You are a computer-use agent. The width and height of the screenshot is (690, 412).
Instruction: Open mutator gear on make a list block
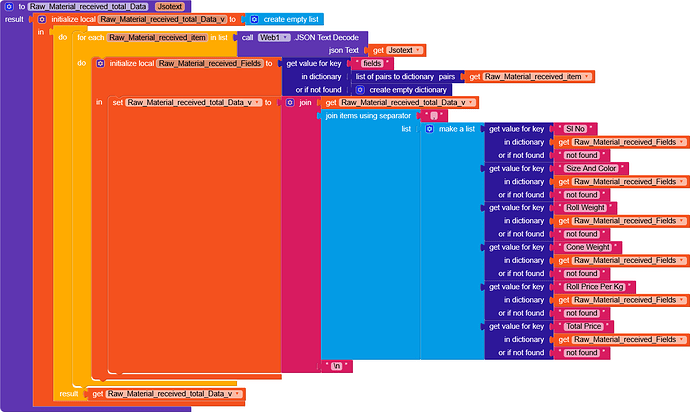pos(429,129)
